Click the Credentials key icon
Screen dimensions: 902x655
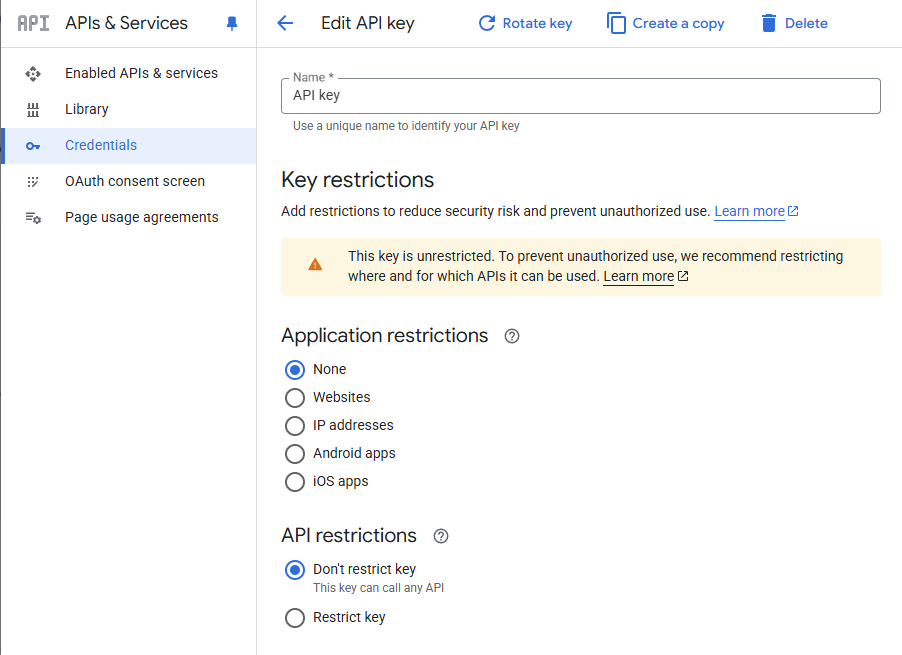tap(33, 146)
